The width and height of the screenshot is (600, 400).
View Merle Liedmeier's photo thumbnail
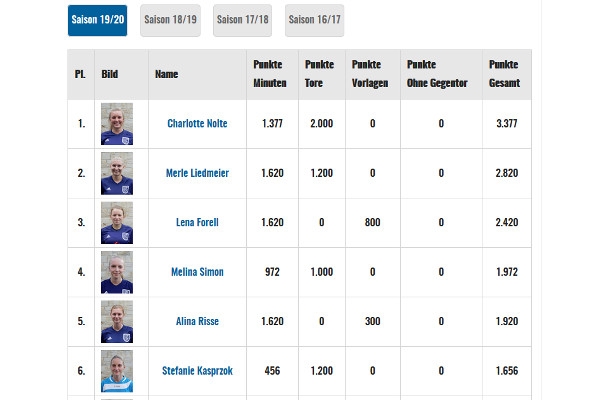coord(117,173)
